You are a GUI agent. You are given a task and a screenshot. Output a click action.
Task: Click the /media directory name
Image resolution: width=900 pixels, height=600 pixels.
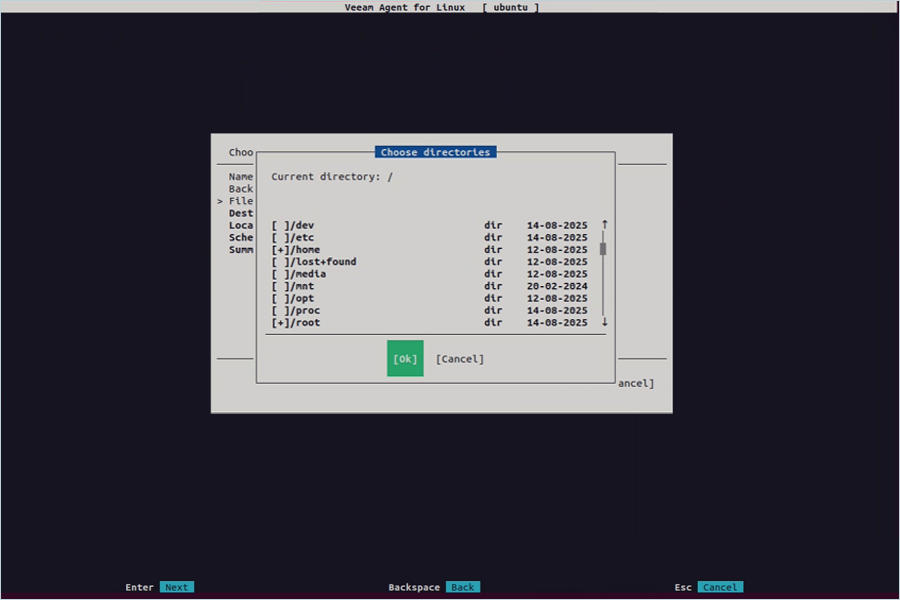pyautogui.click(x=308, y=274)
